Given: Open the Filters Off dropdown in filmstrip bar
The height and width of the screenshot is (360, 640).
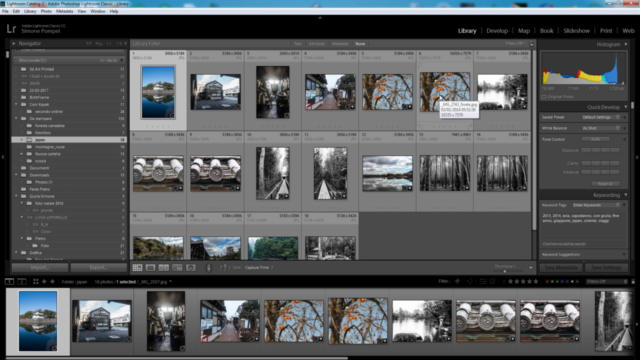Looking at the screenshot, I should (x=607, y=281).
